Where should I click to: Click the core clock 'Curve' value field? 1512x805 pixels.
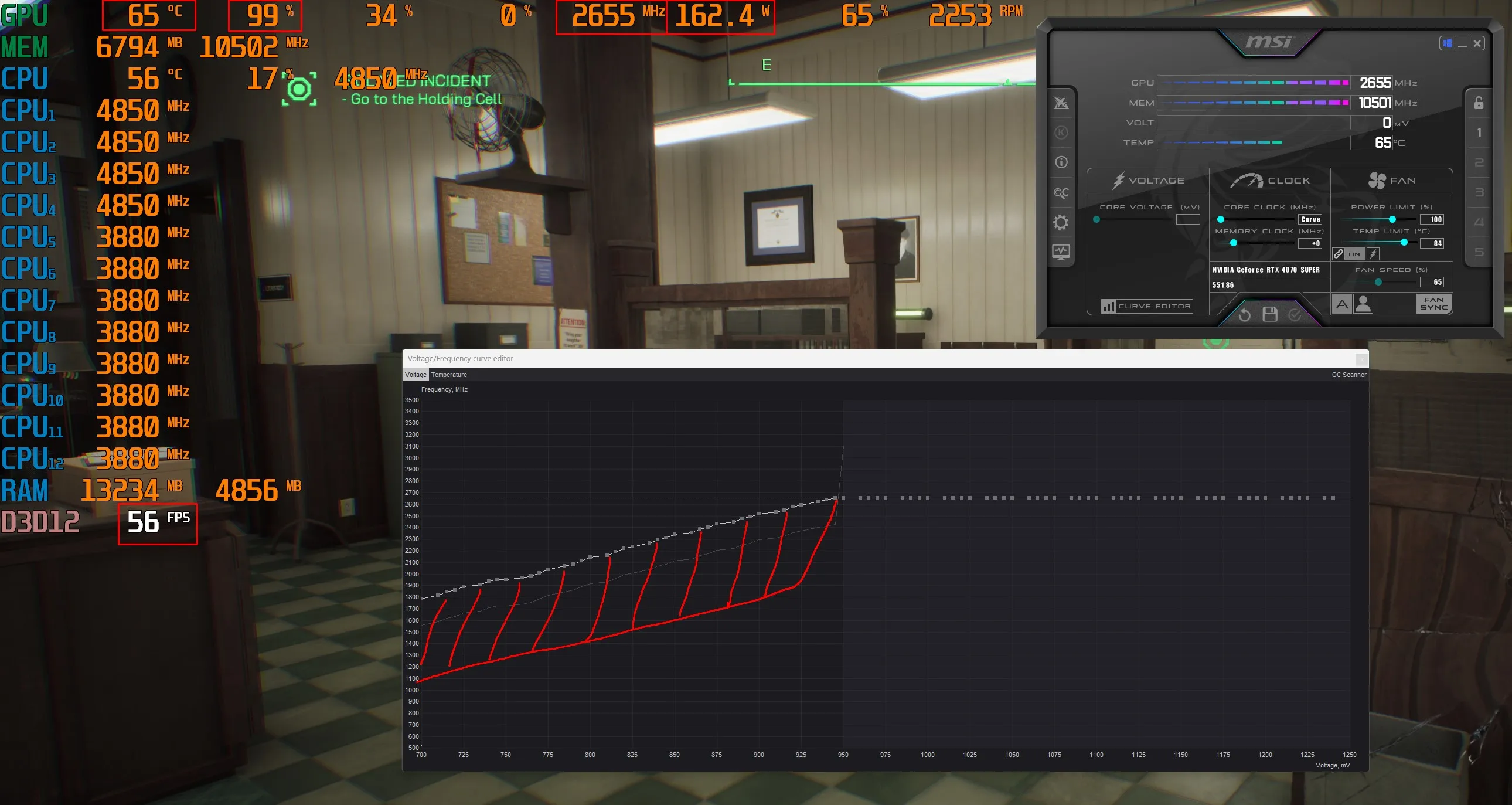[1310, 220]
